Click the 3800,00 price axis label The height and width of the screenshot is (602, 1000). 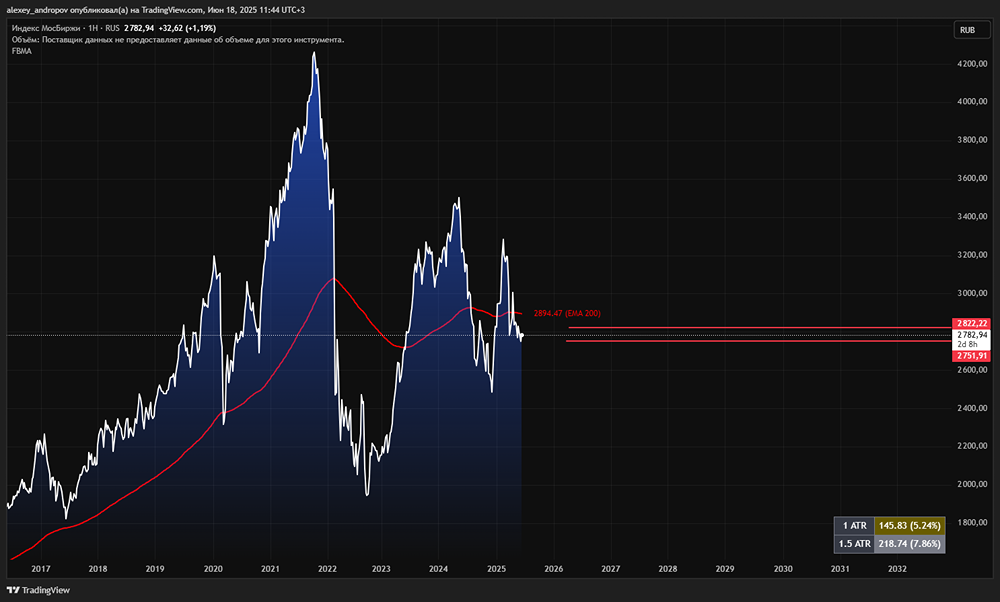(972, 140)
